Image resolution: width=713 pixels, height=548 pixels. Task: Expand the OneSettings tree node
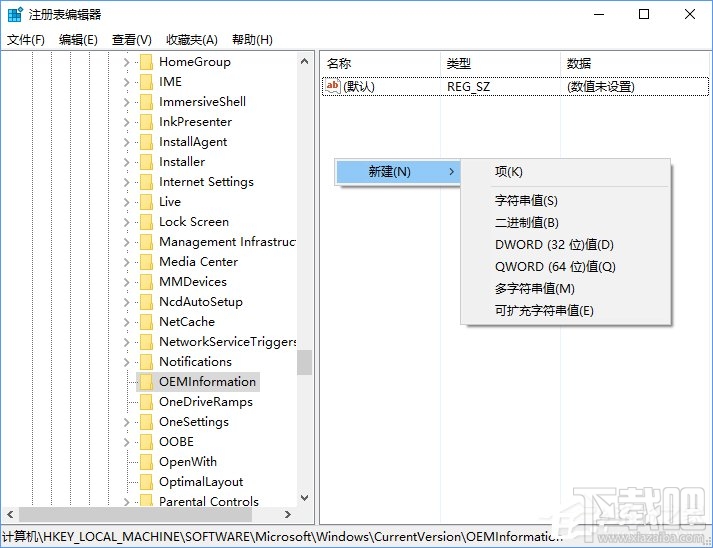pos(126,422)
